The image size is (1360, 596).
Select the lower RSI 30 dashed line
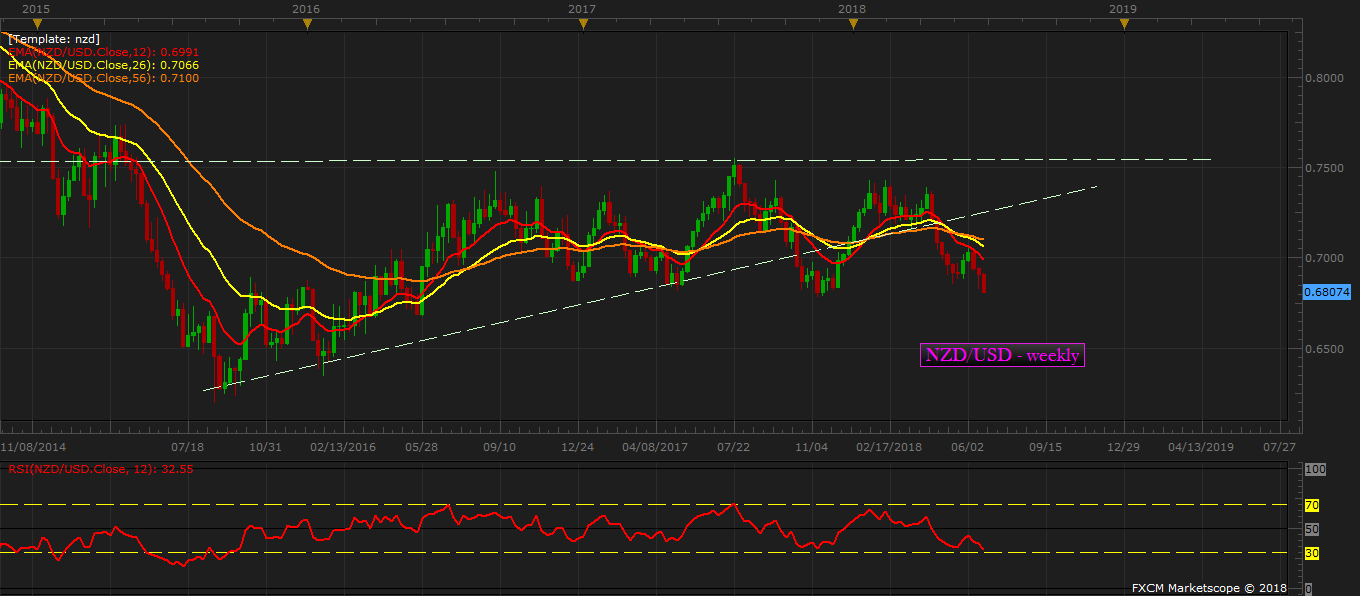tap(644, 553)
